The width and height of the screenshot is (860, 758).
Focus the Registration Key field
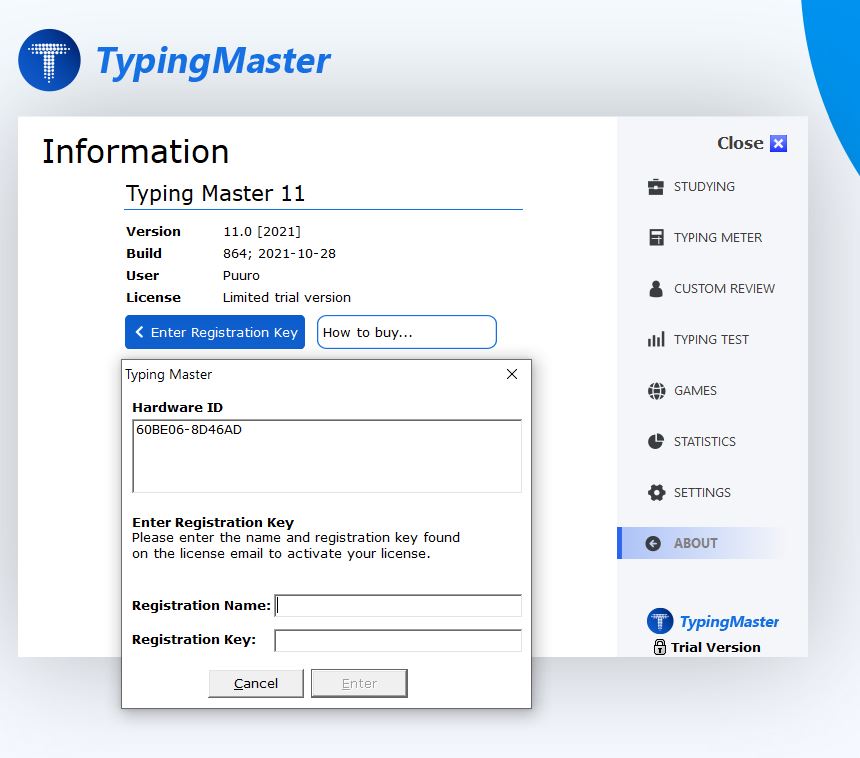[x=398, y=640]
